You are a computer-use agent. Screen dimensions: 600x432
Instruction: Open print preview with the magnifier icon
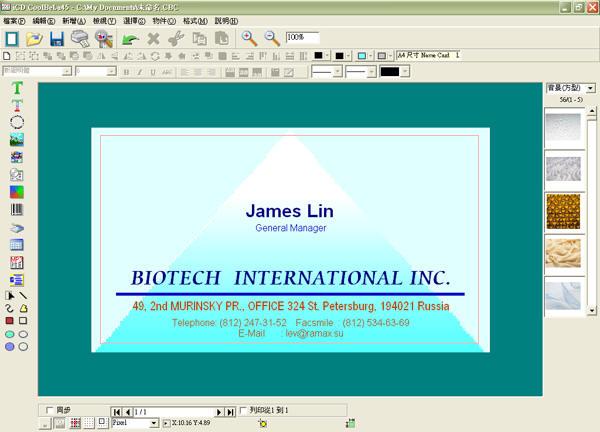[104, 39]
